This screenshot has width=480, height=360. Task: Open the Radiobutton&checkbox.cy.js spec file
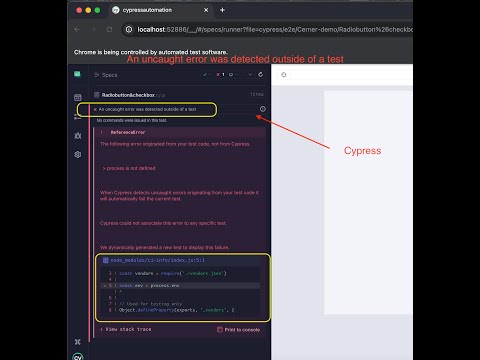133,95
